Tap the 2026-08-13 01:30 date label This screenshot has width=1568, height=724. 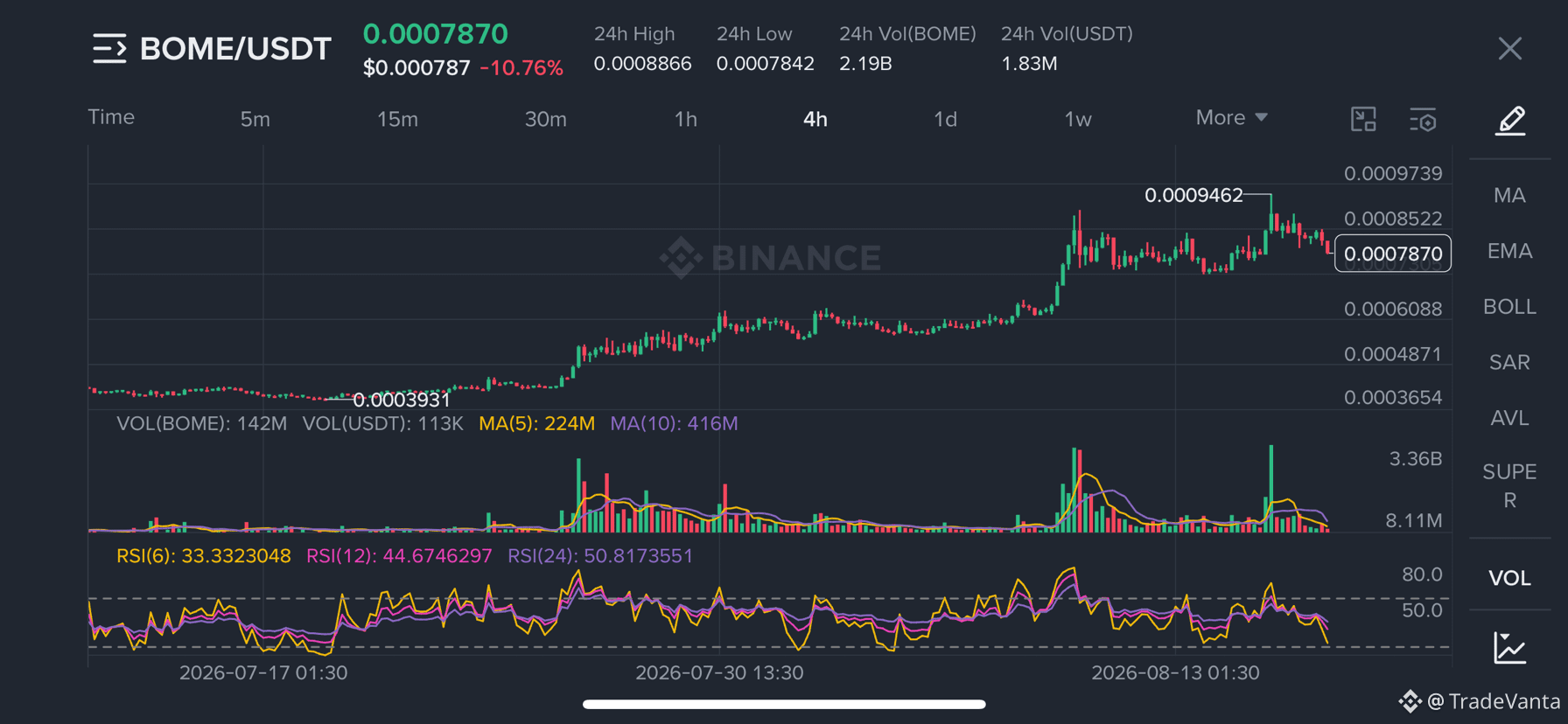(1175, 673)
